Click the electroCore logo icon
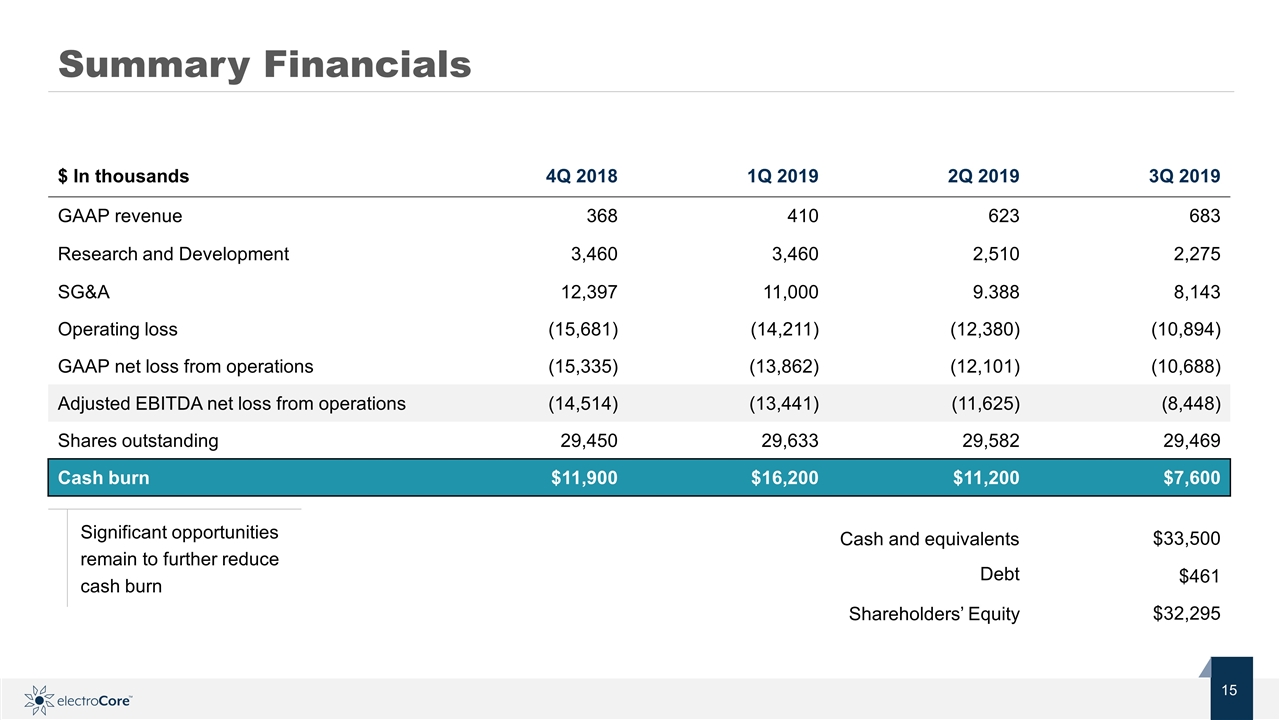Image resolution: width=1280 pixels, height=720 pixels. (38, 699)
